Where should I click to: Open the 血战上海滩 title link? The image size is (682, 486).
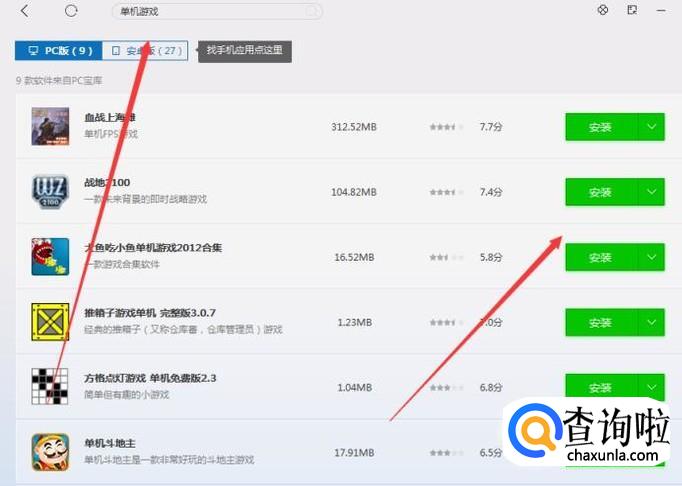(110, 117)
